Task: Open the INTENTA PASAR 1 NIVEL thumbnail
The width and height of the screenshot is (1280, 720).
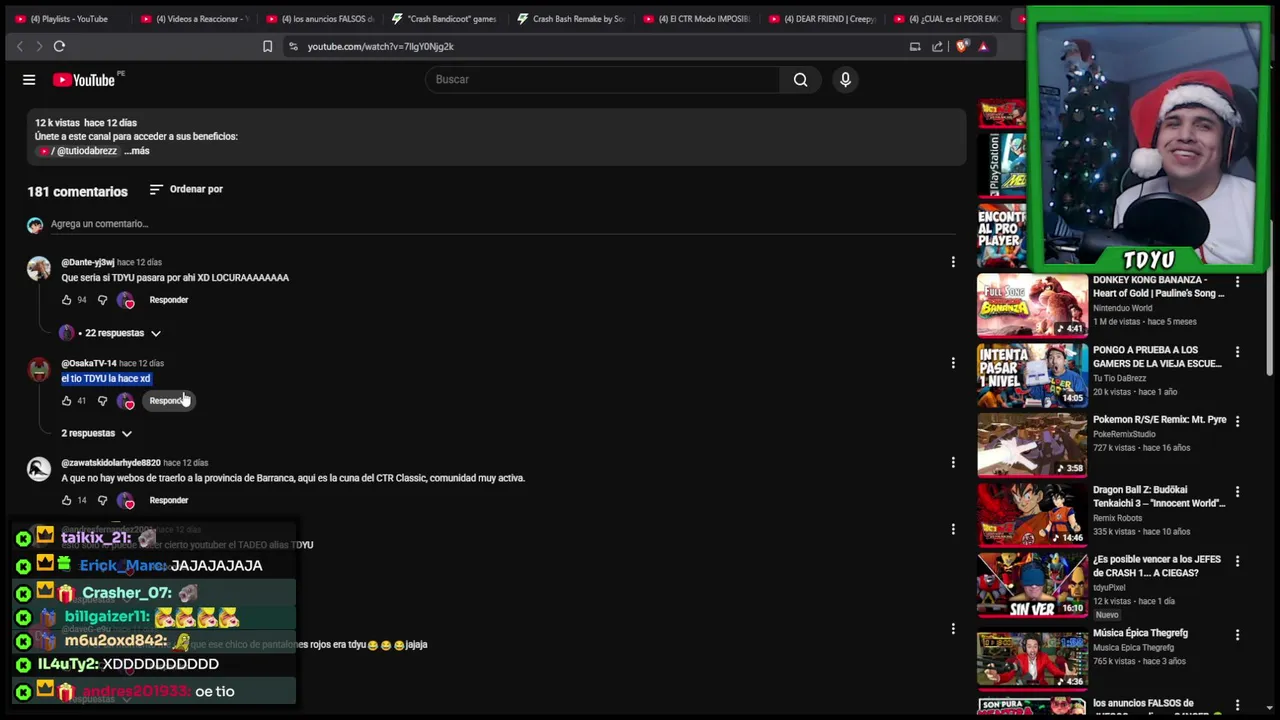Action: [1032, 375]
